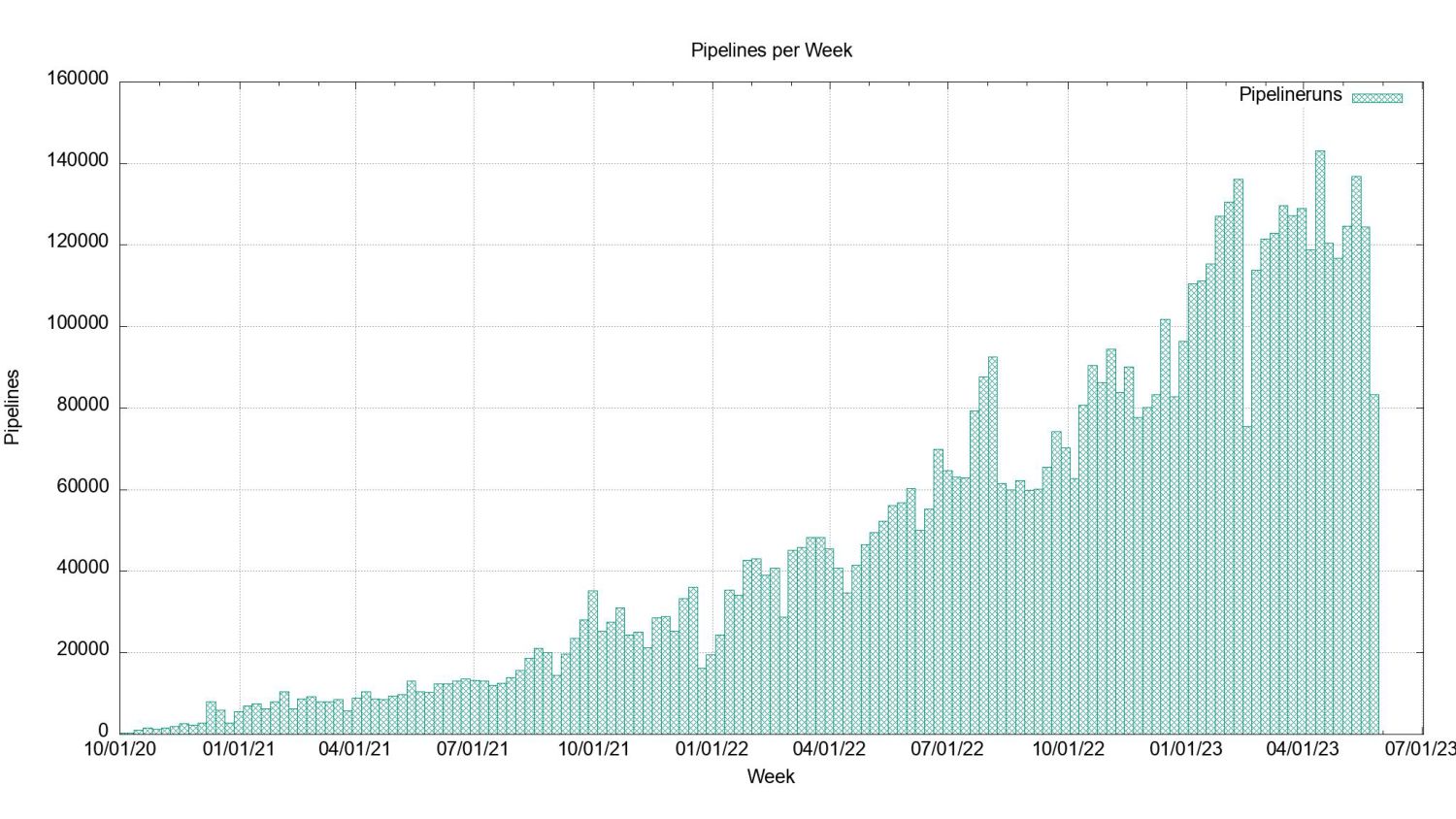Click the Pipelineruns legend label
The width and height of the screenshot is (1456, 819).
click(1290, 94)
